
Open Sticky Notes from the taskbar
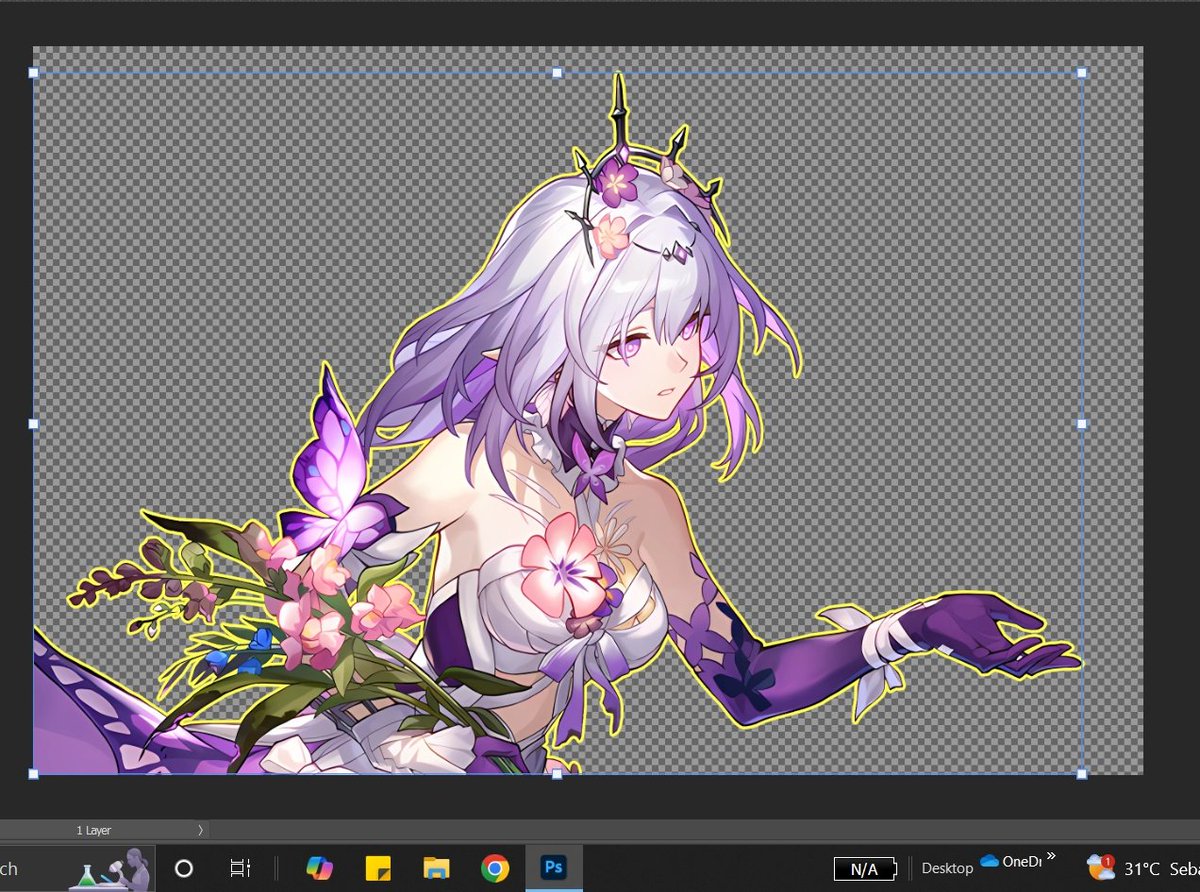pyautogui.click(x=378, y=868)
